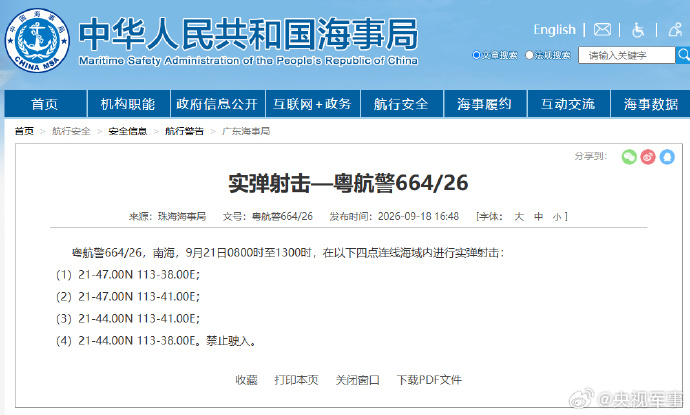Click the 关闭窗口 link
This screenshot has height=415, width=690.
tap(357, 380)
